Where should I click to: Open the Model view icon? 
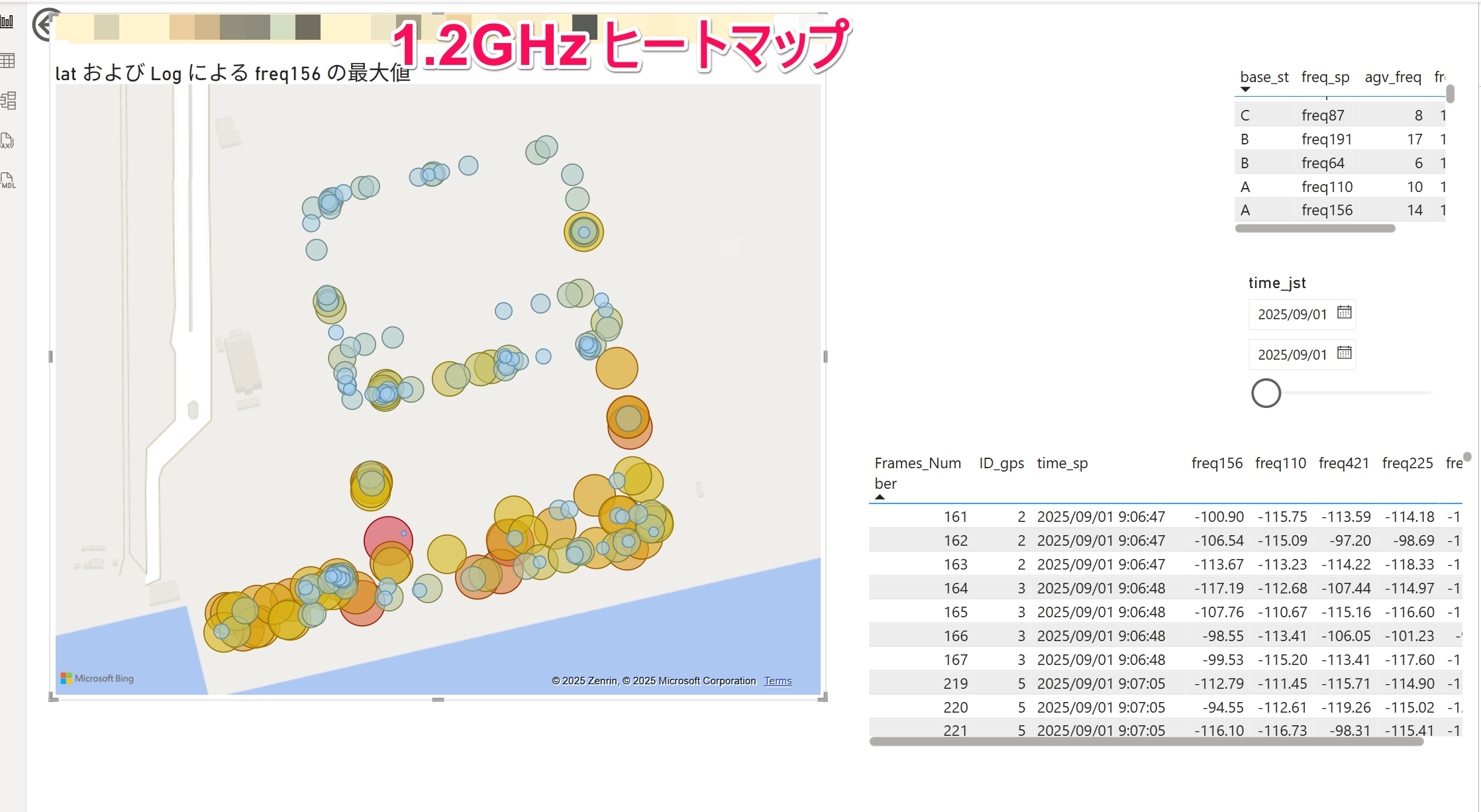coord(8,101)
